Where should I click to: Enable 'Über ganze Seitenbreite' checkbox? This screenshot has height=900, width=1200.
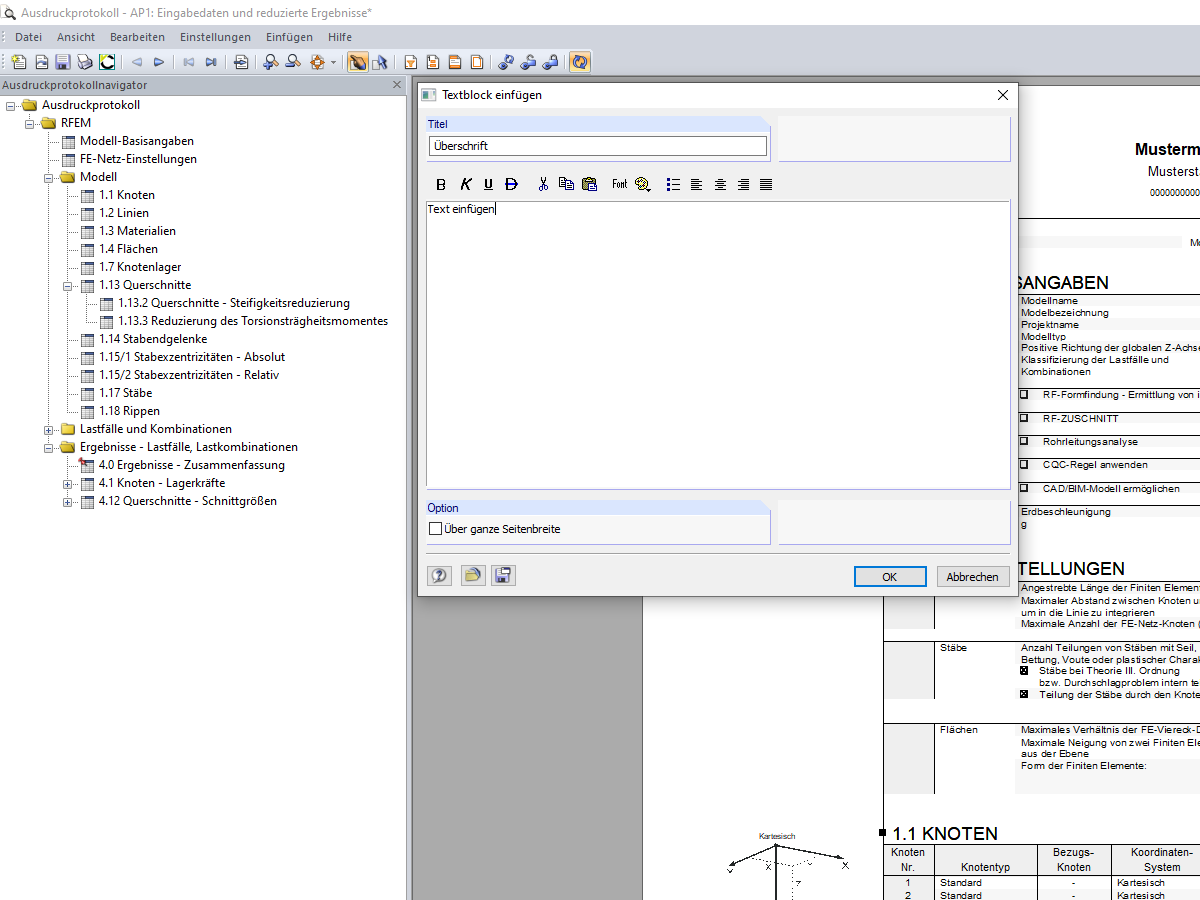(x=435, y=528)
